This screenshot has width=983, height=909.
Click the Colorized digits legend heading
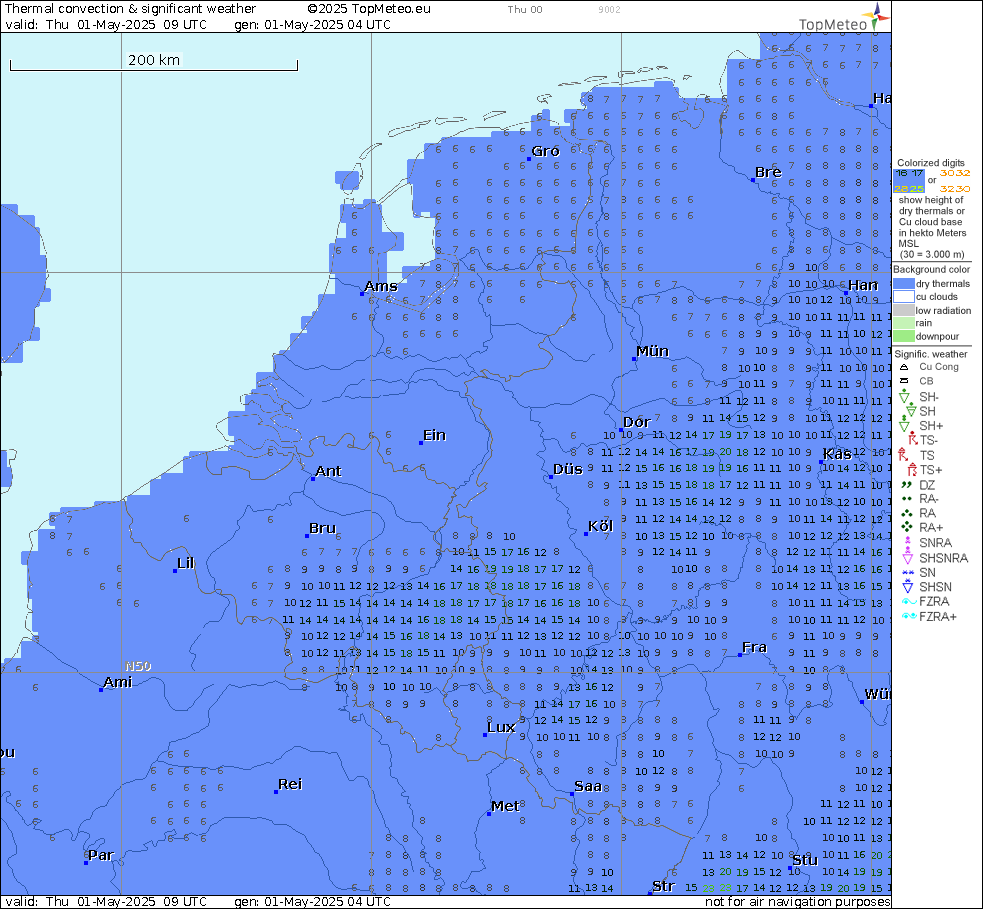[x=930, y=163]
